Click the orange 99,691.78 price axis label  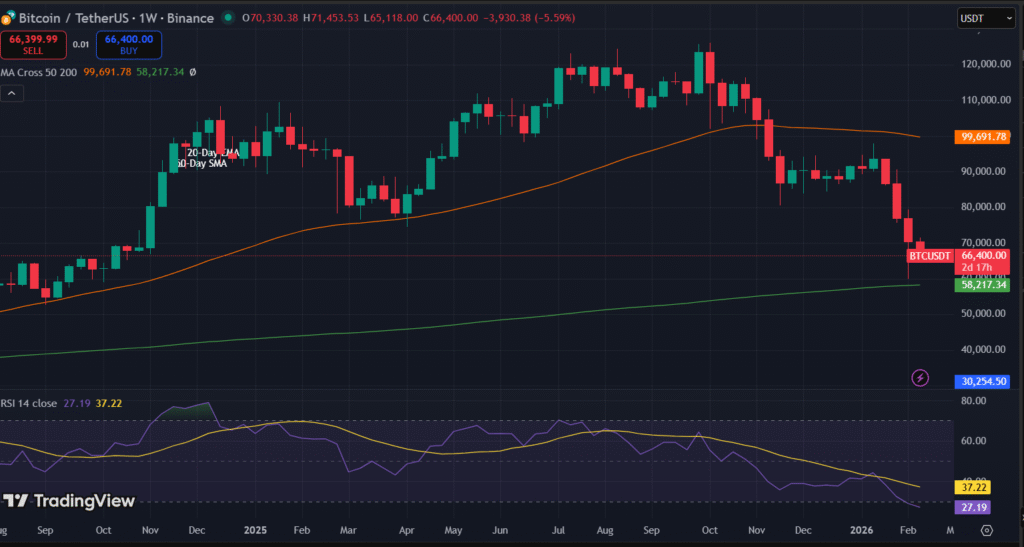tap(982, 137)
